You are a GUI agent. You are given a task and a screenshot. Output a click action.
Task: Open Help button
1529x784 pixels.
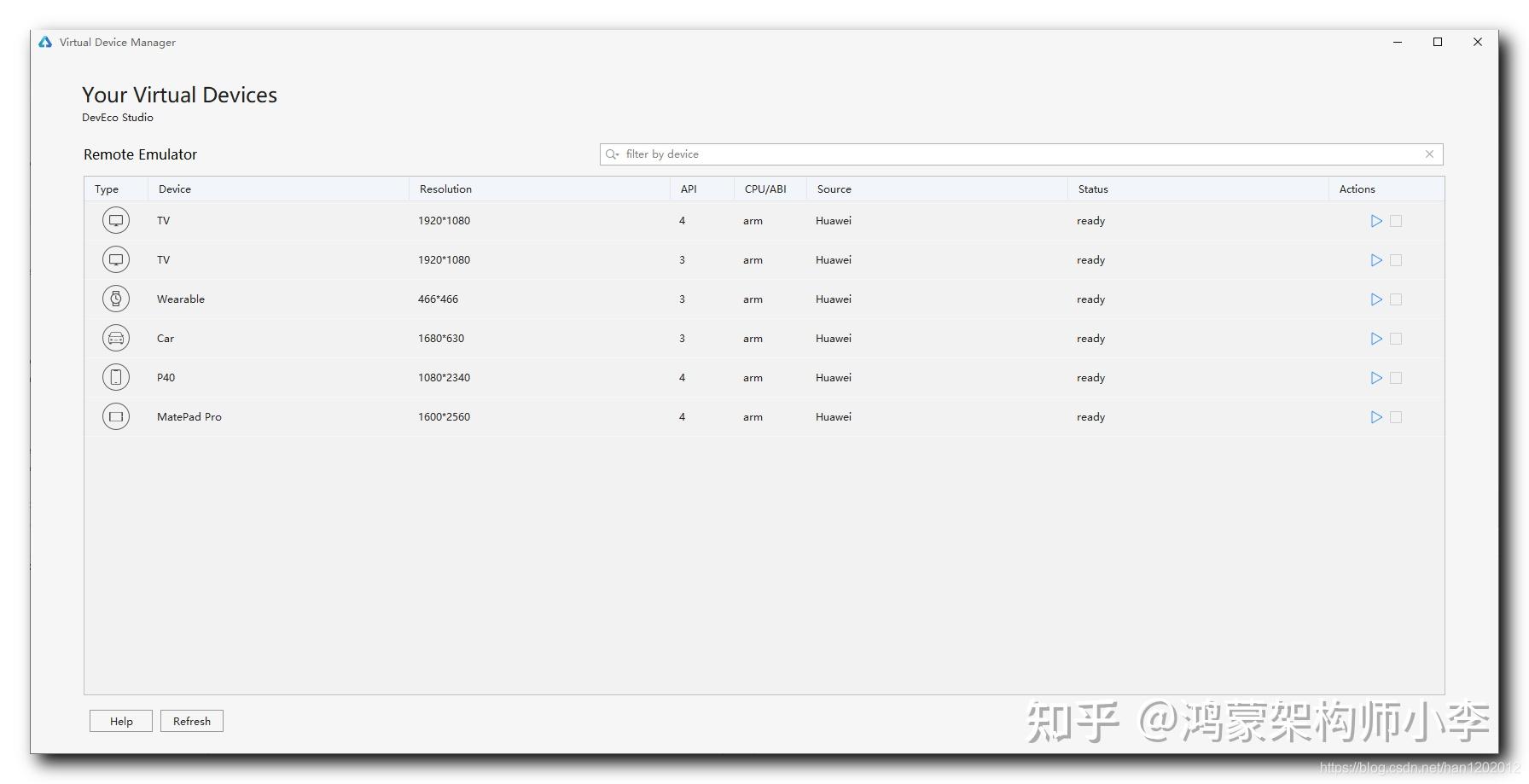click(121, 721)
